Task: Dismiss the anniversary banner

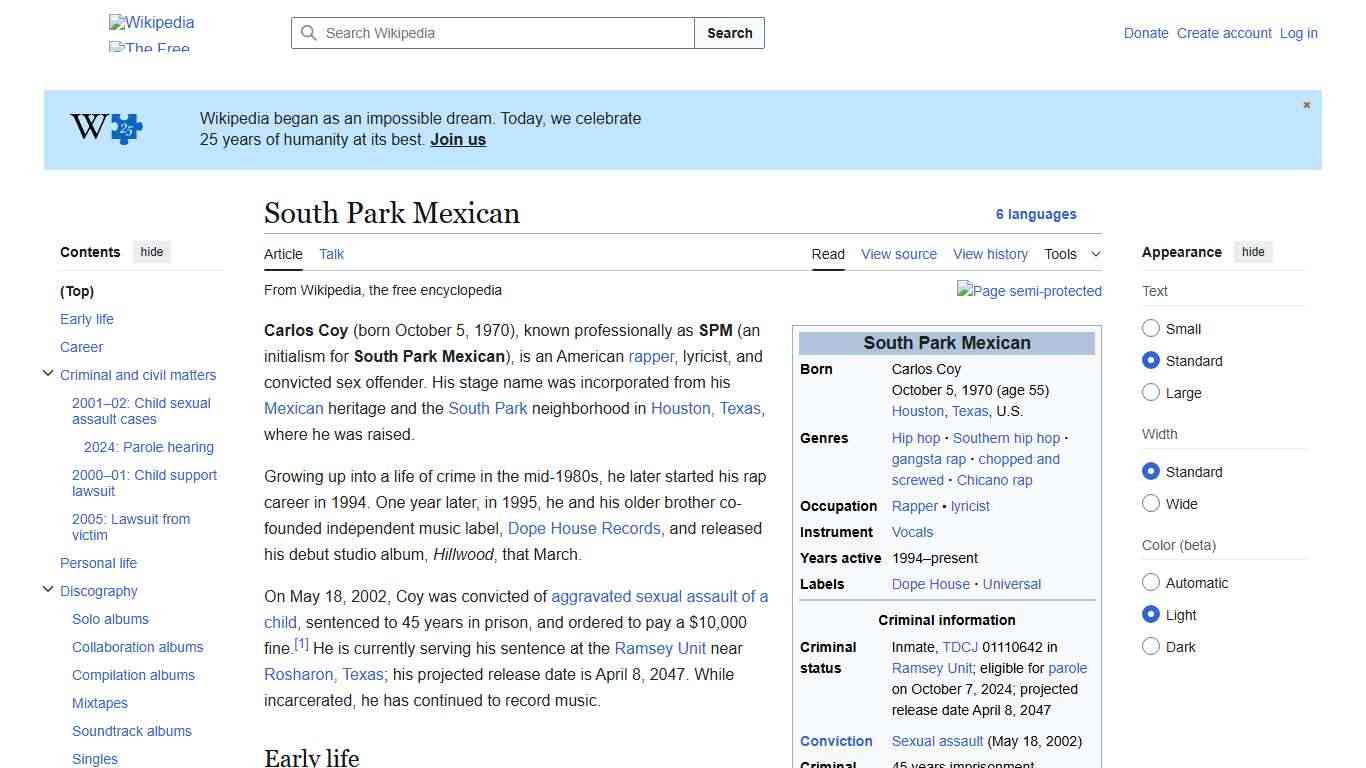Action: pyautogui.click(x=1306, y=104)
